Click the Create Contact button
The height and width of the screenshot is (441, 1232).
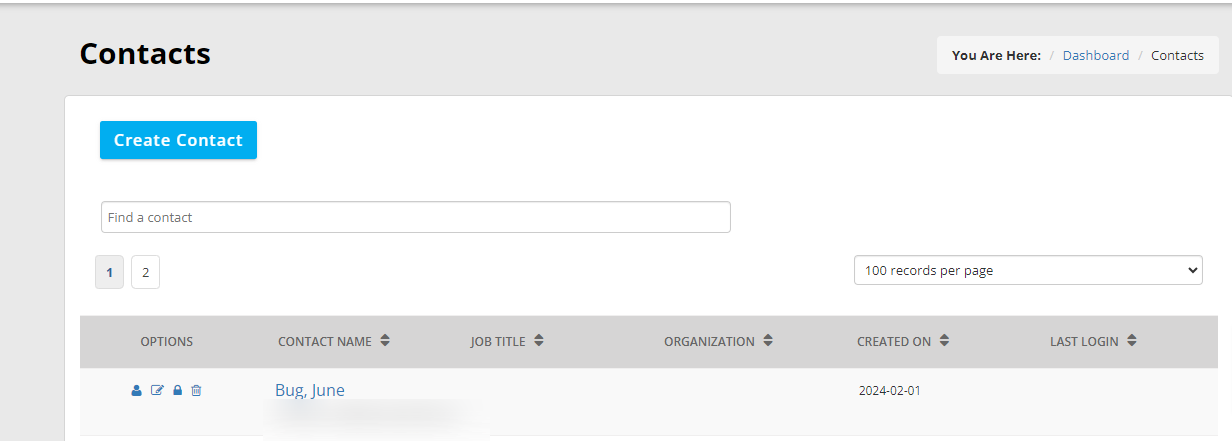(x=178, y=140)
